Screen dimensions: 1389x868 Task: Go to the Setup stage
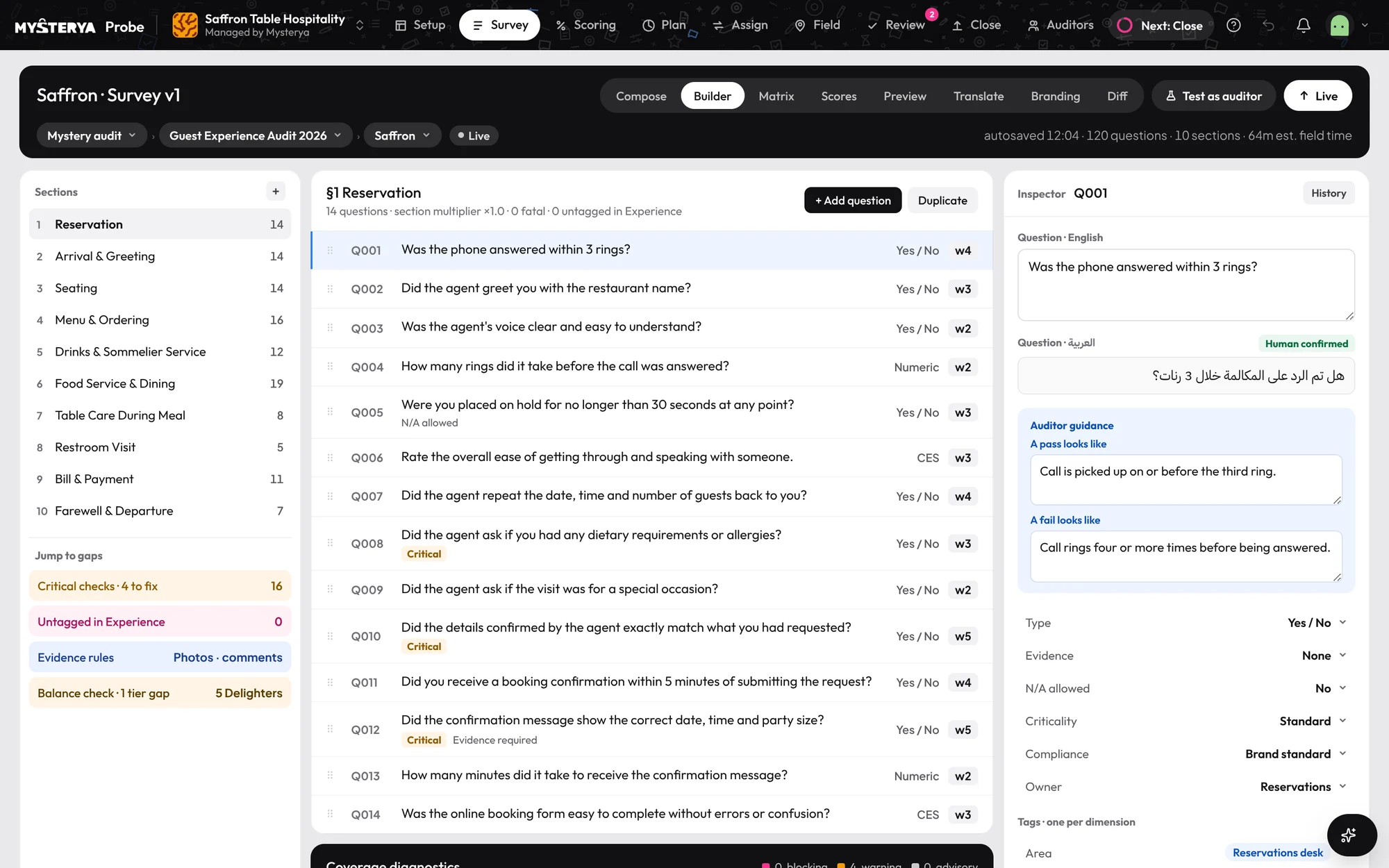[x=420, y=25]
